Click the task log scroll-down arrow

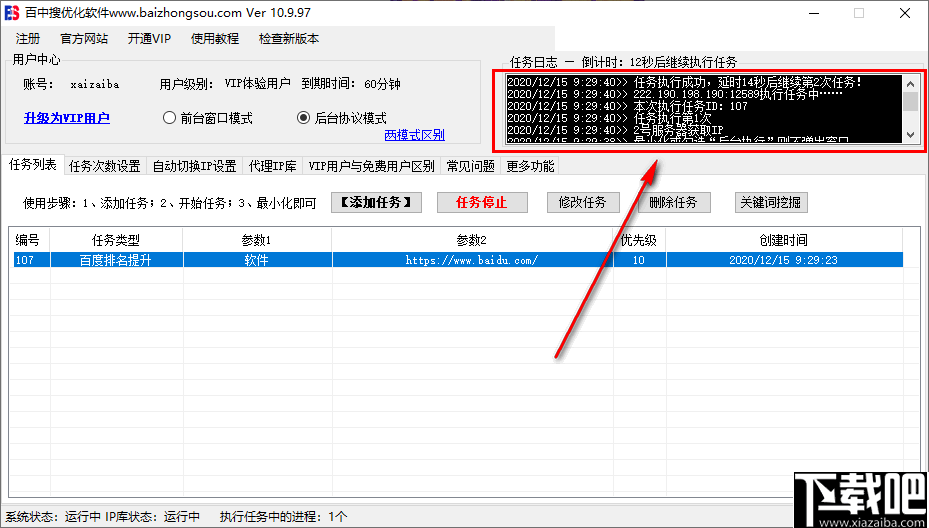[911, 135]
